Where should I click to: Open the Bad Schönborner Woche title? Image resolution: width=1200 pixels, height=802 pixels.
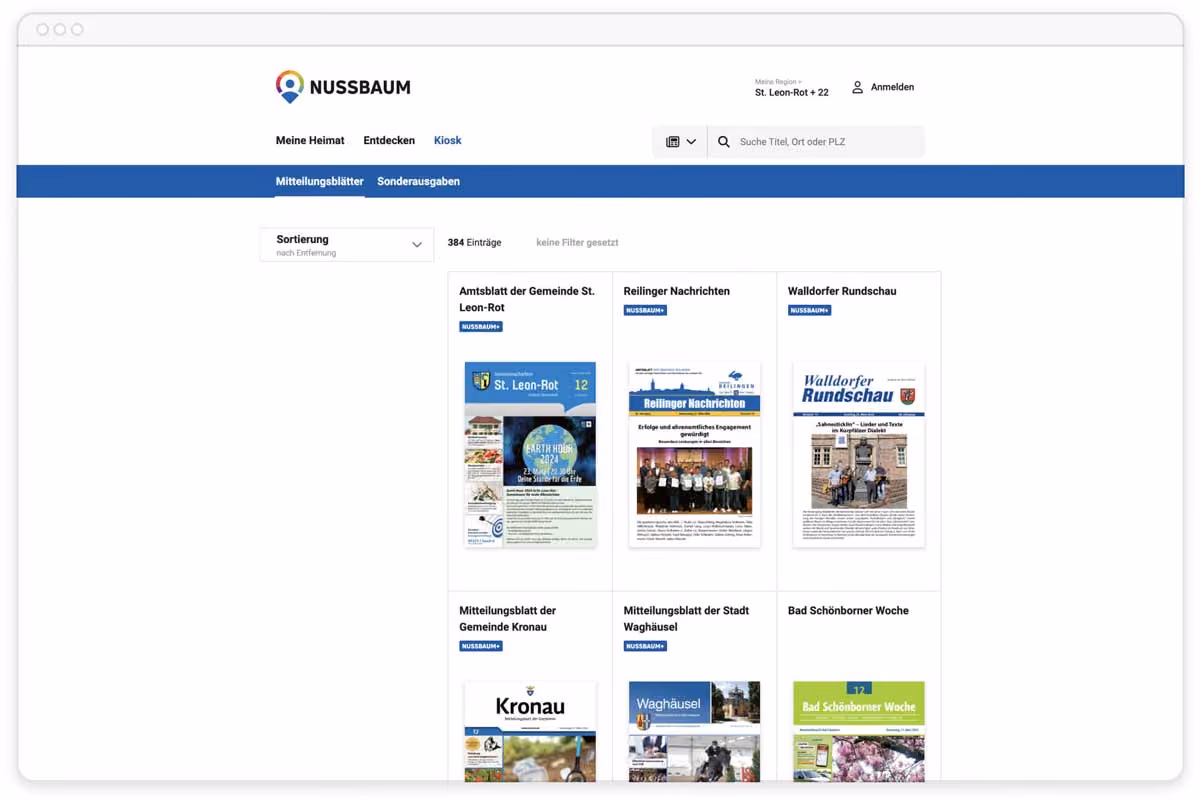pos(848,611)
